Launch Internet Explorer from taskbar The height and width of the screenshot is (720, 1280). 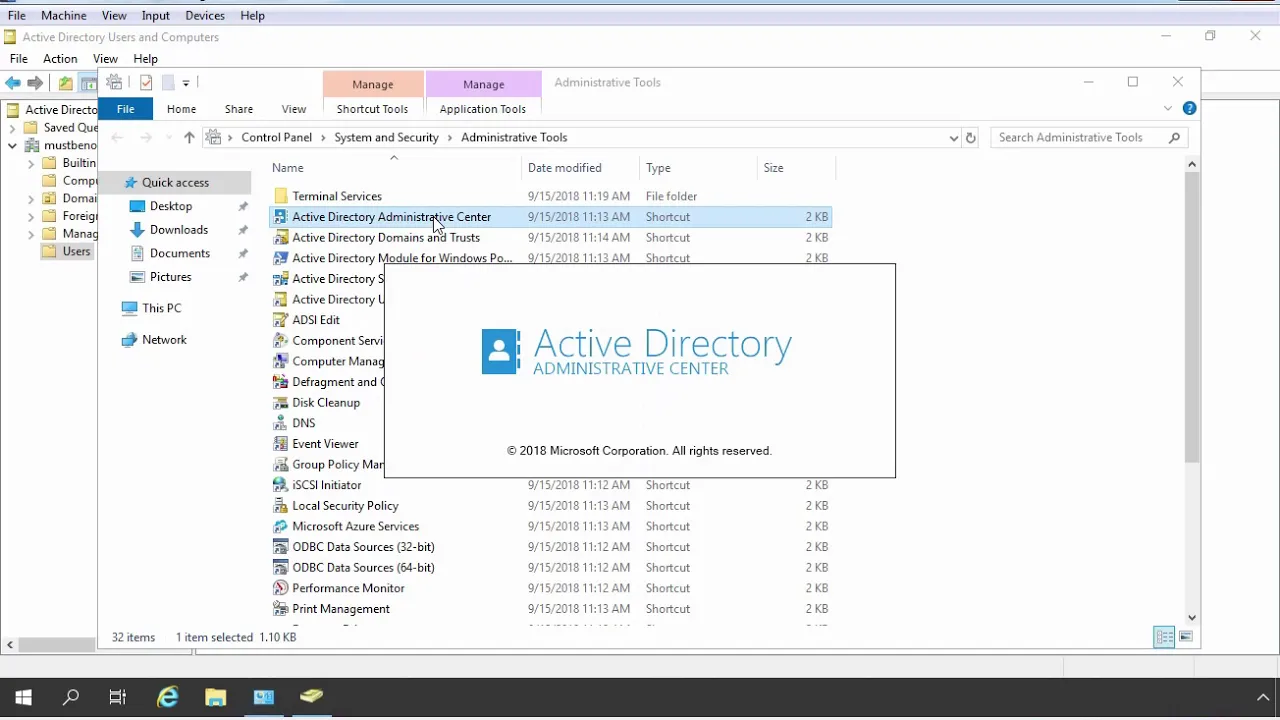tap(167, 697)
